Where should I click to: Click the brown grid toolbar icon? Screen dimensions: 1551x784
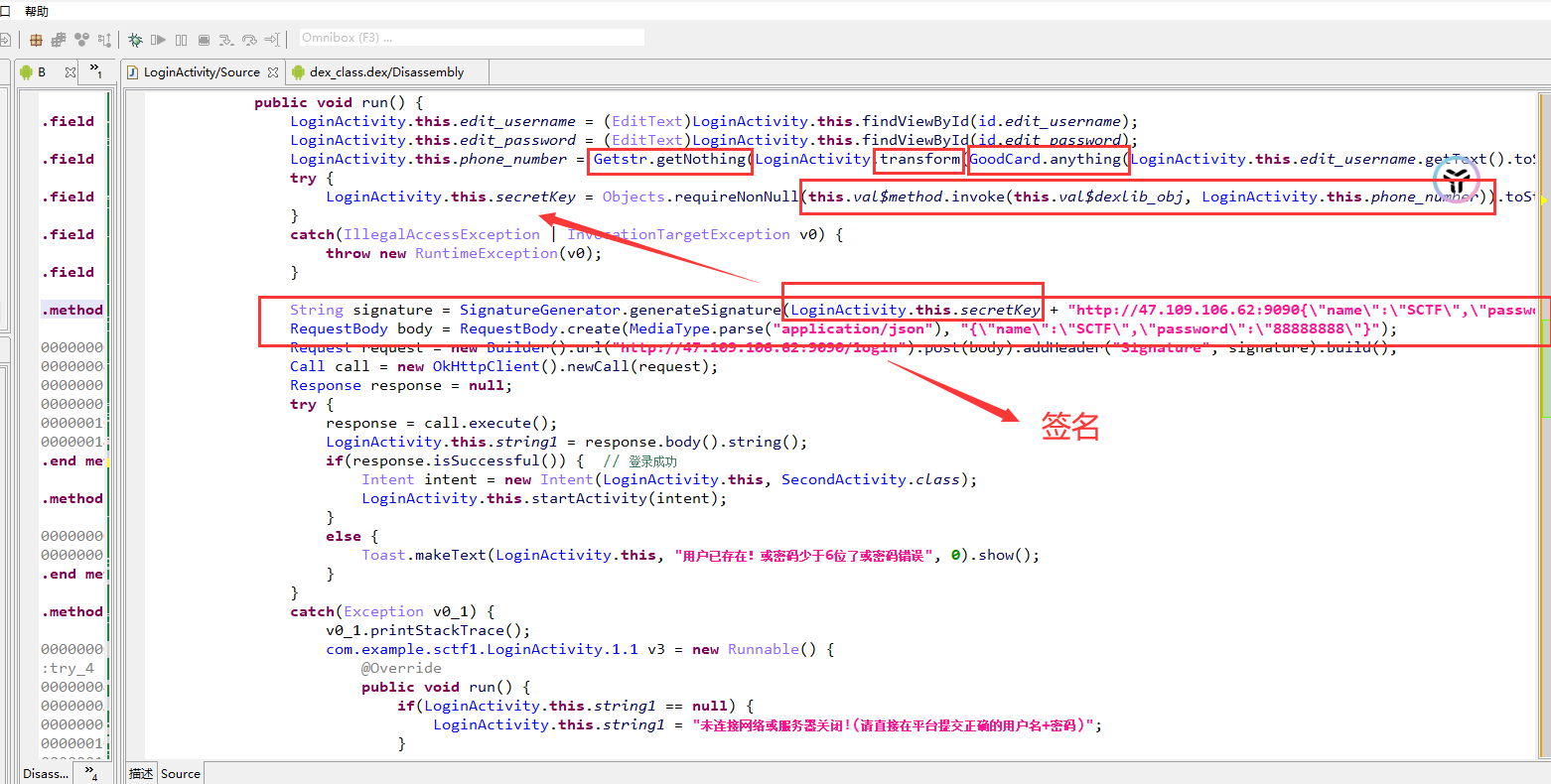coord(36,40)
